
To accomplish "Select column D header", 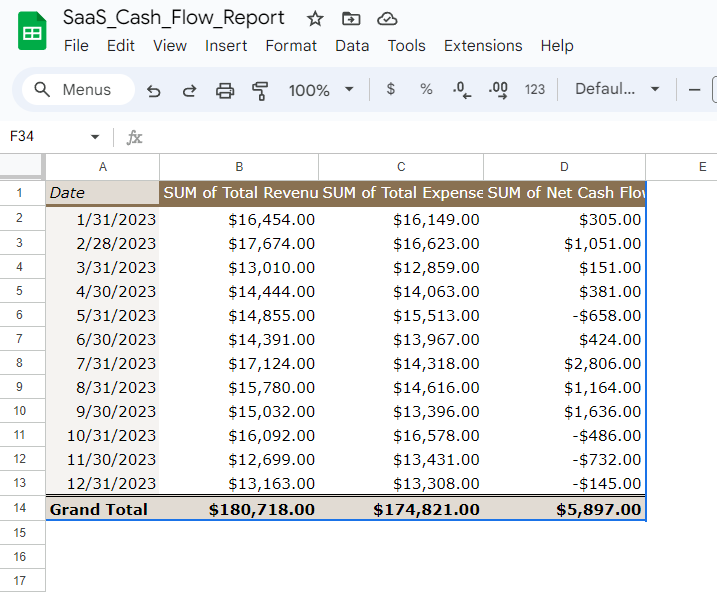I will 564,167.
